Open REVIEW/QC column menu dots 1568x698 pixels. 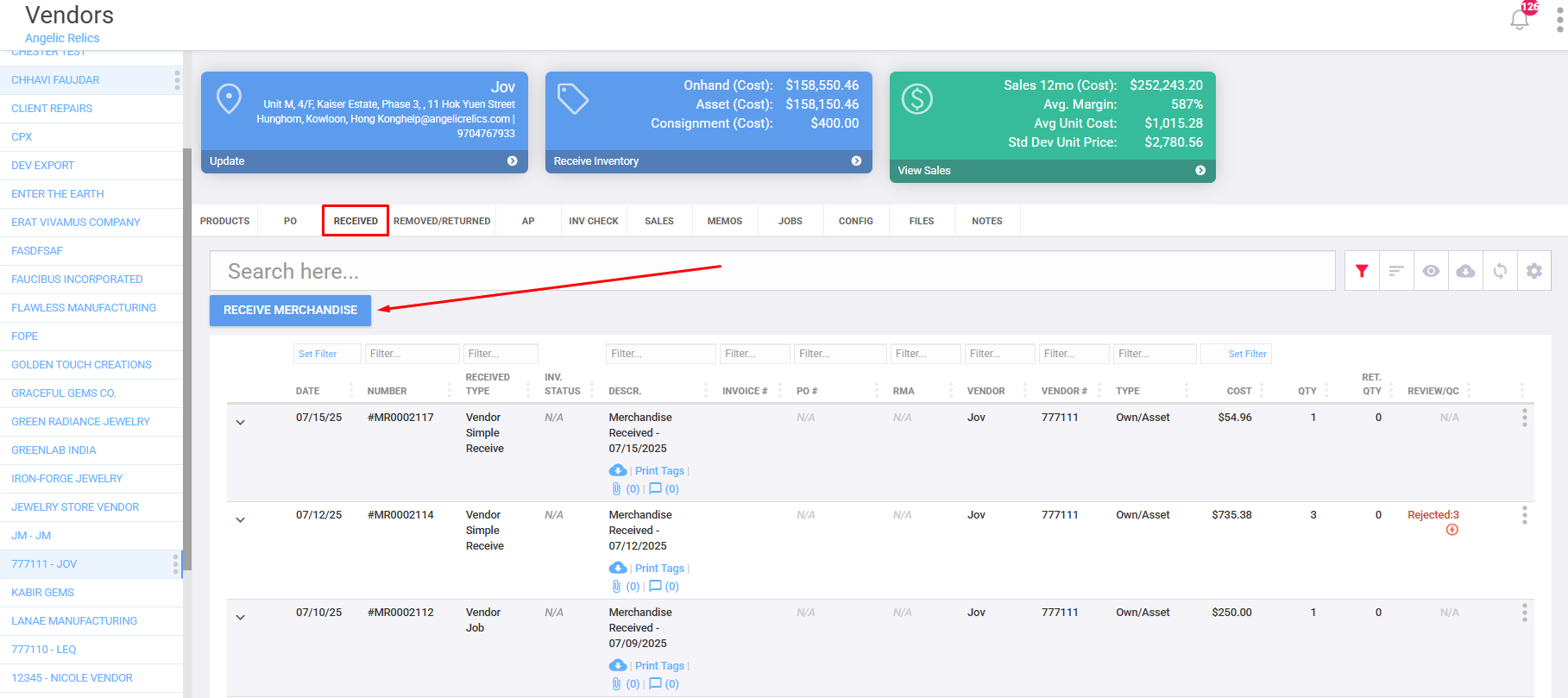(1469, 390)
